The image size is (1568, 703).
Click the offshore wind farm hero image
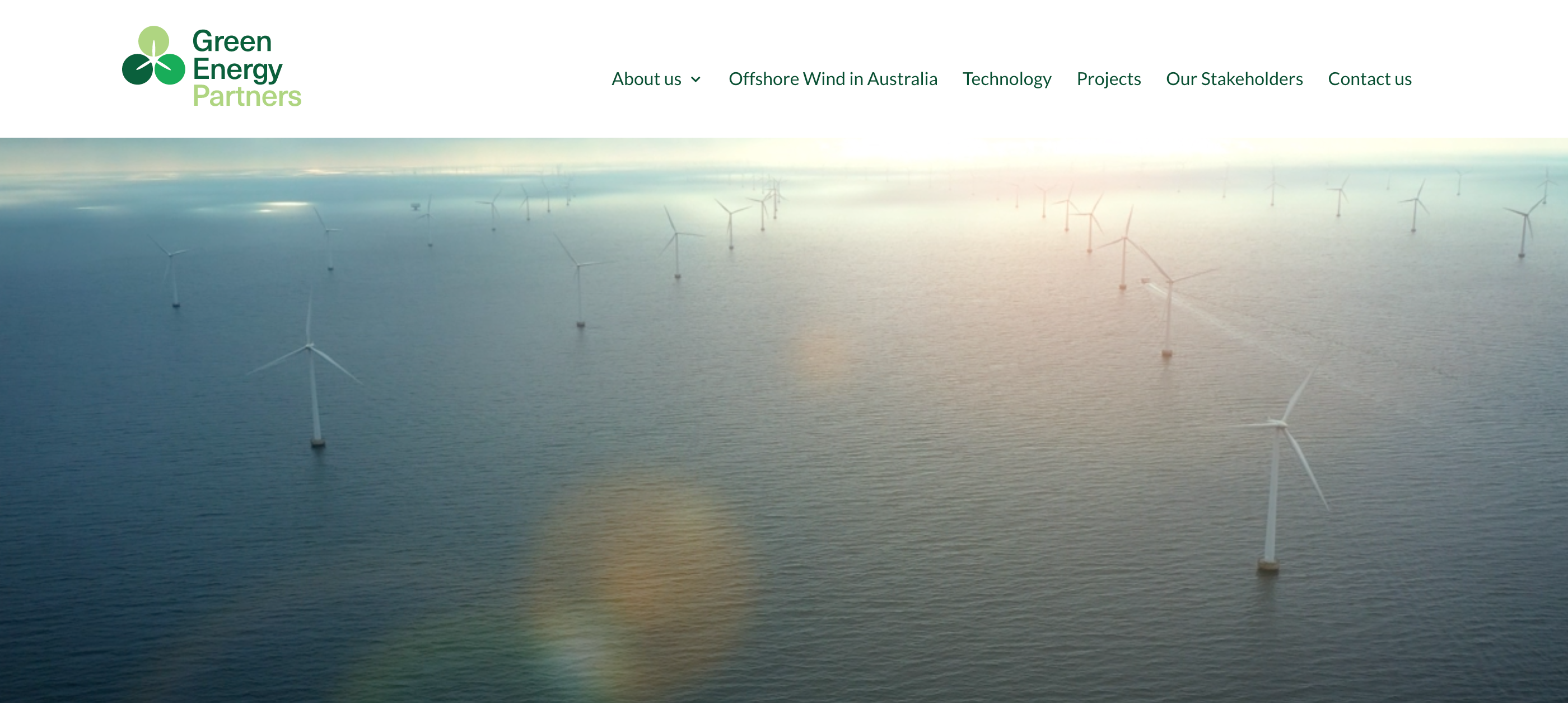point(784,420)
